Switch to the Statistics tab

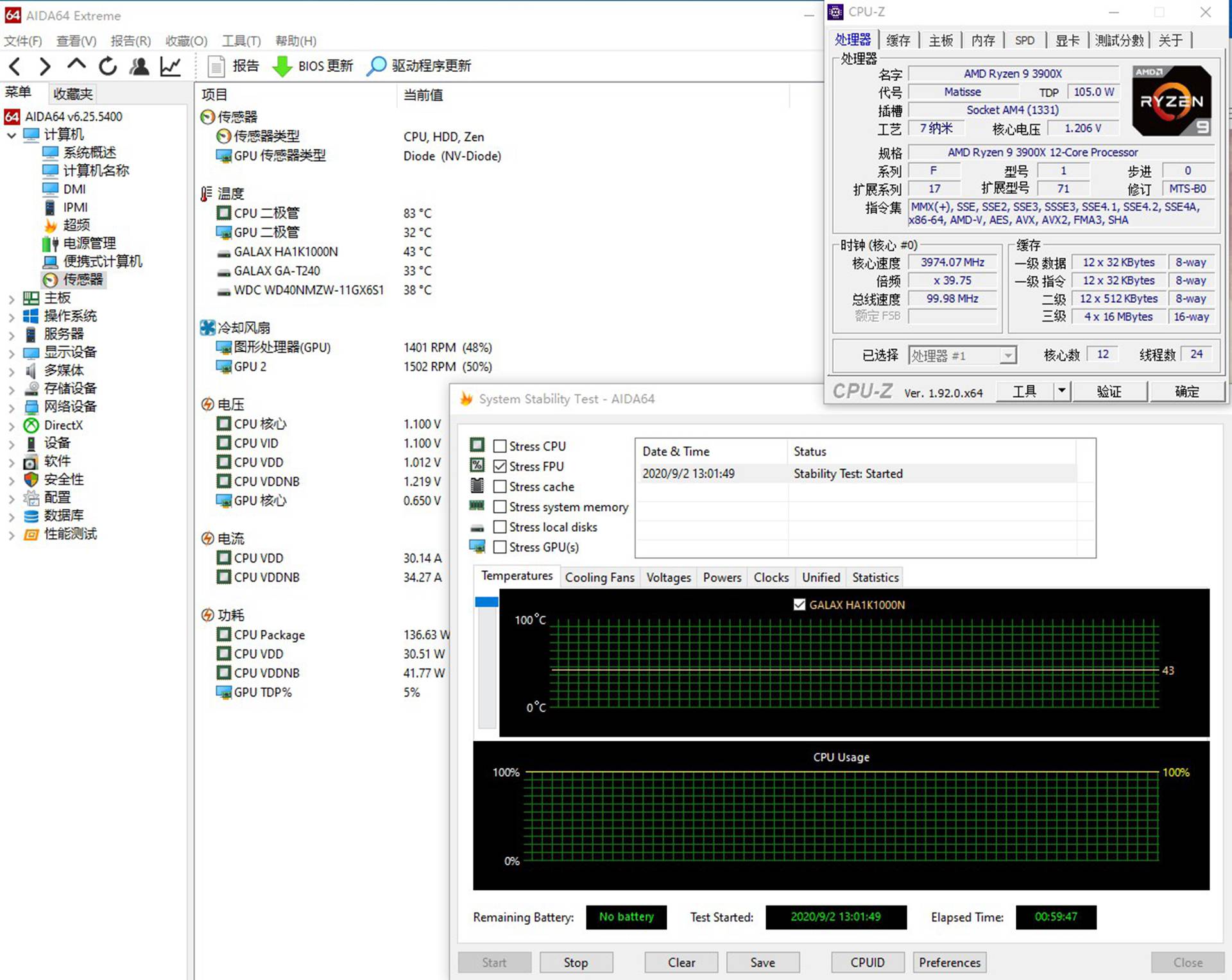click(x=875, y=577)
